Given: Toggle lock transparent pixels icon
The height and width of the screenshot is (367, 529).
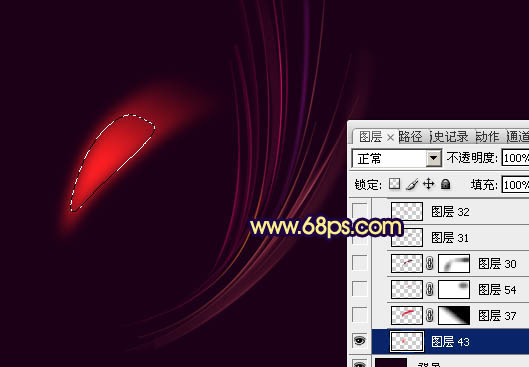Looking at the screenshot, I should (x=394, y=184).
